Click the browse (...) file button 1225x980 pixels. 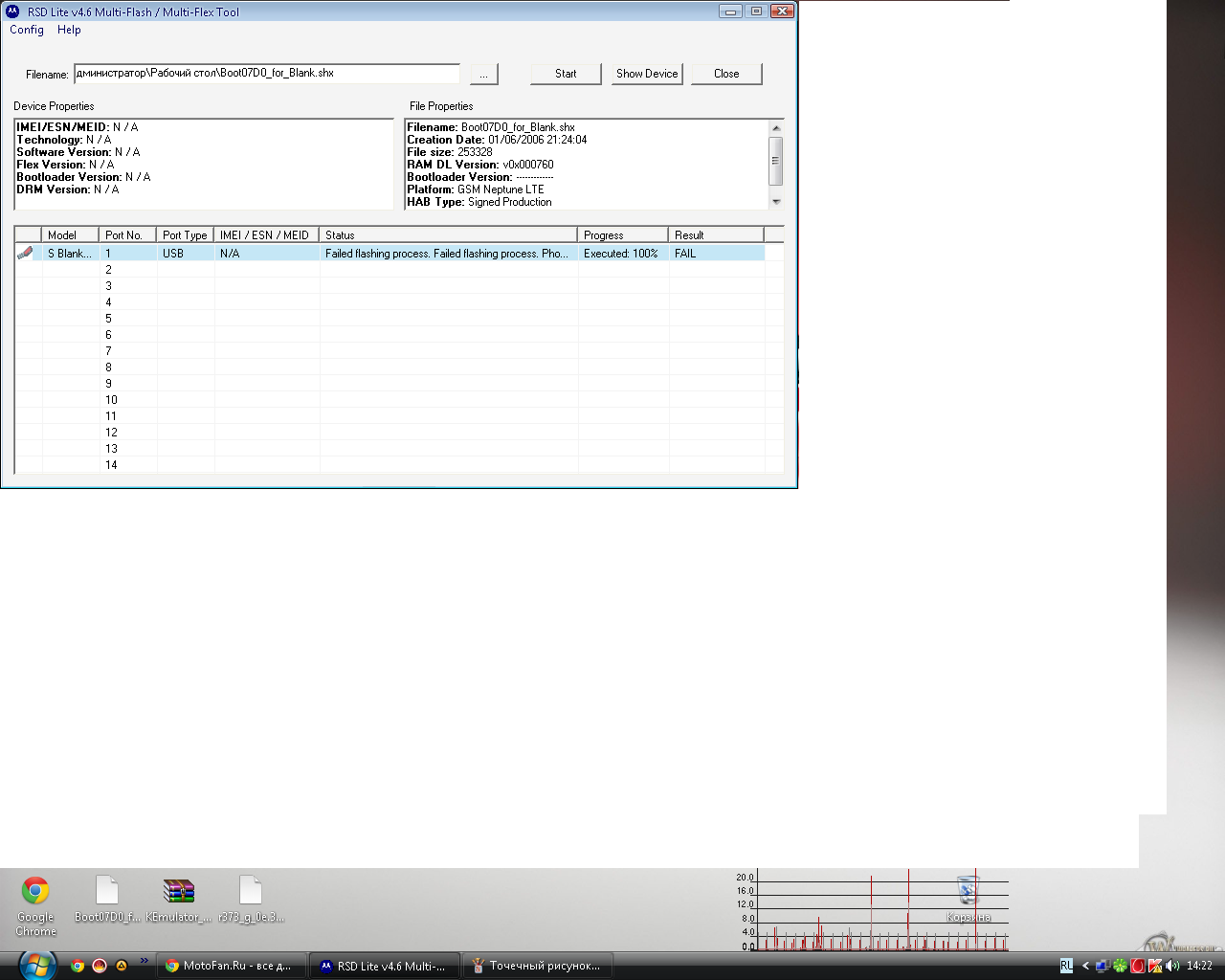click(484, 74)
